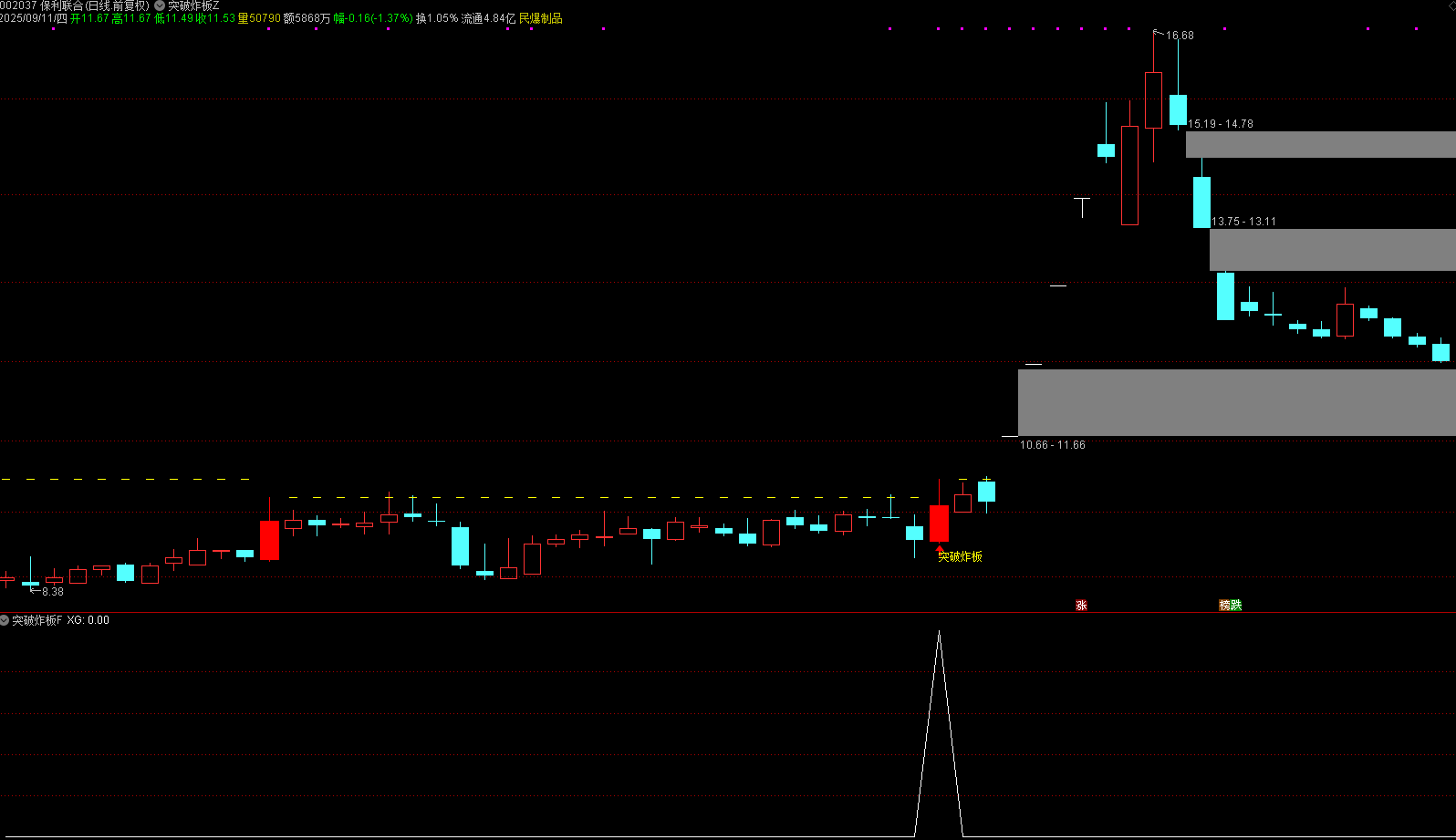1456x840 pixels.
Task: Click the date 2025/09/11/四
Action: point(34,18)
